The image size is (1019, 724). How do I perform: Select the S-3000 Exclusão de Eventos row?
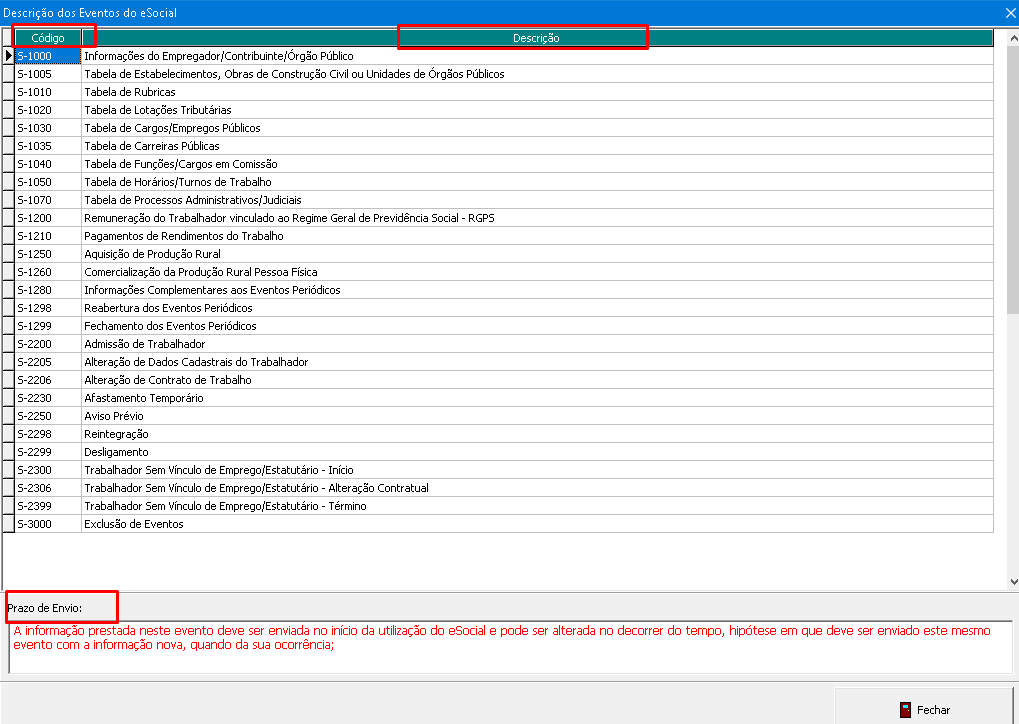point(133,524)
